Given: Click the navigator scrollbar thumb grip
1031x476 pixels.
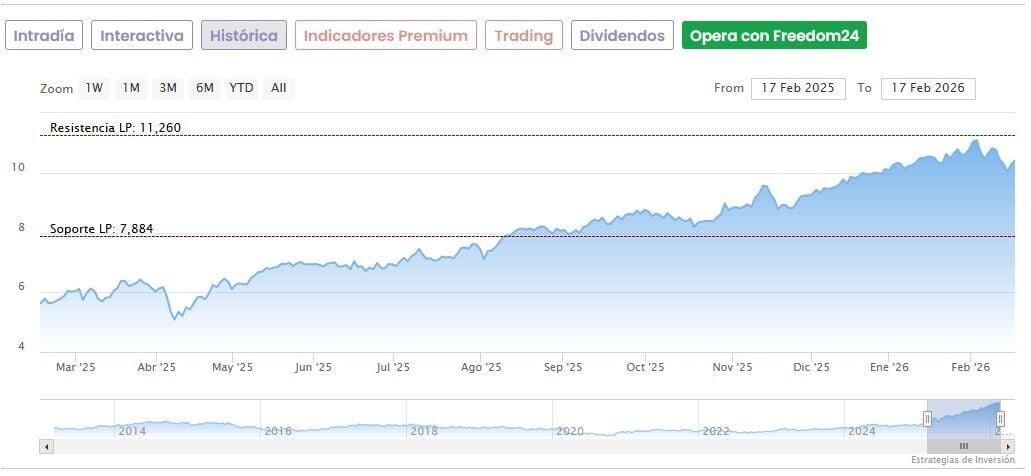Looking at the screenshot, I should [x=964, y=446].
